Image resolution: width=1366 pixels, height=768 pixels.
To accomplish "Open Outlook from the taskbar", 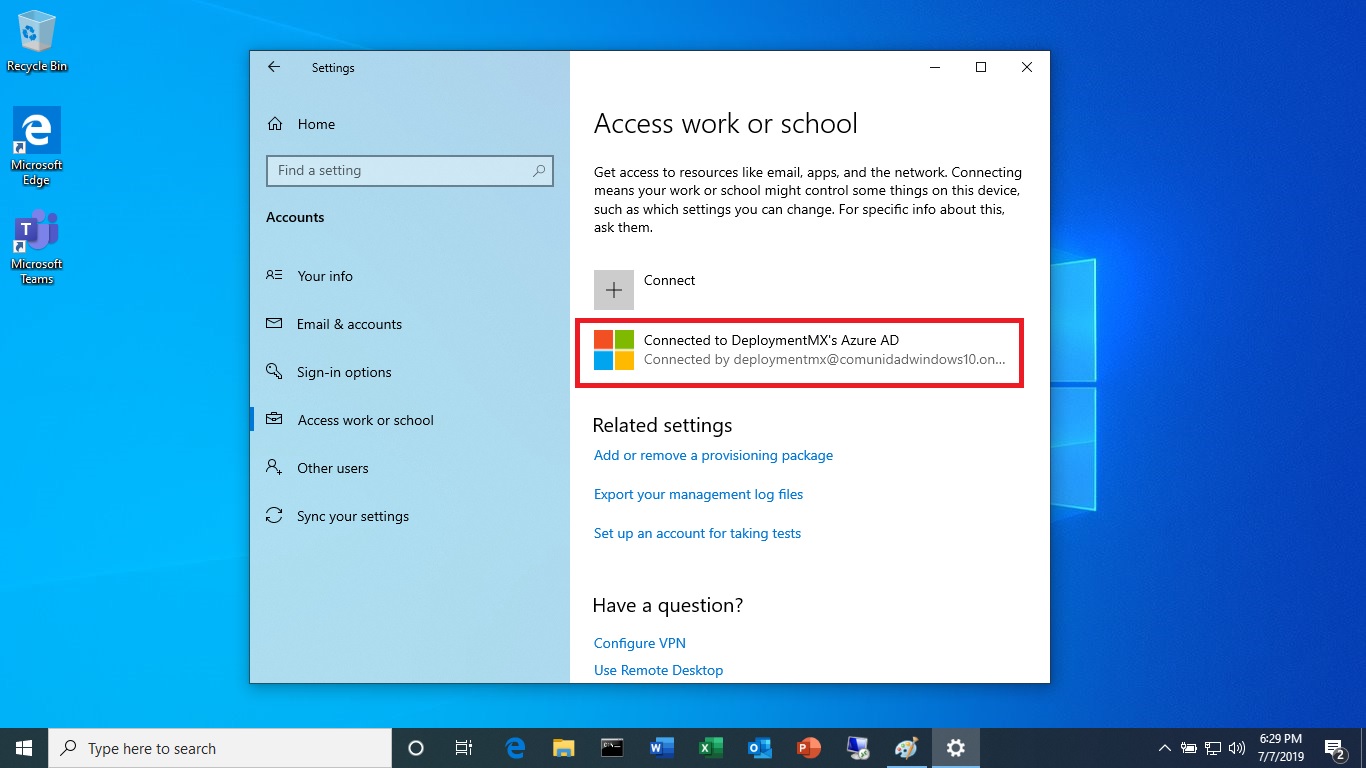I will 760,748.
